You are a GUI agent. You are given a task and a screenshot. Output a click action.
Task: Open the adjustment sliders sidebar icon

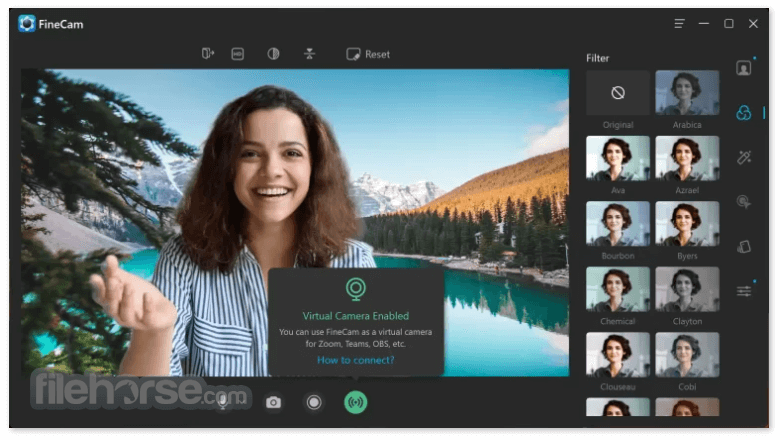744,291
